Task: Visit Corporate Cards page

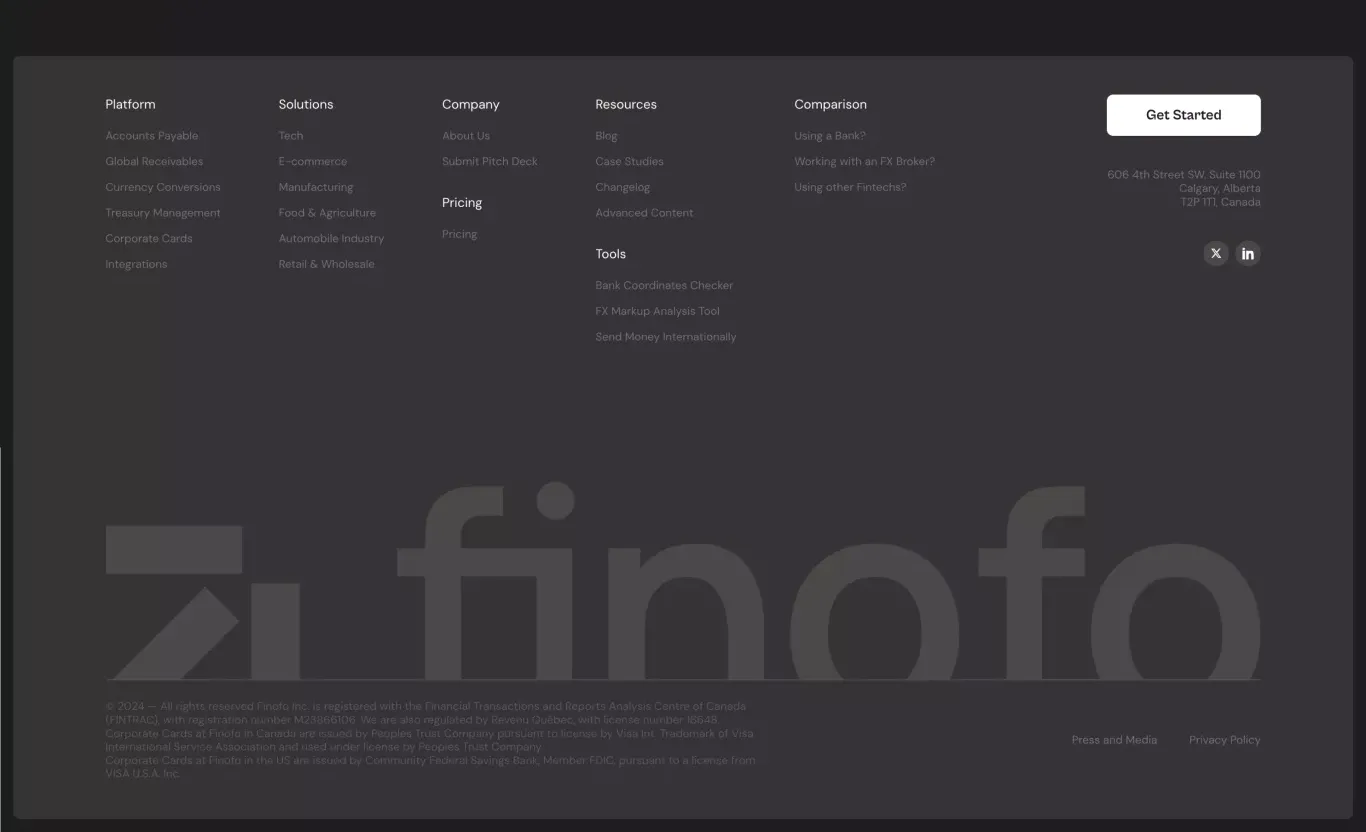Action: click(149, 239)
